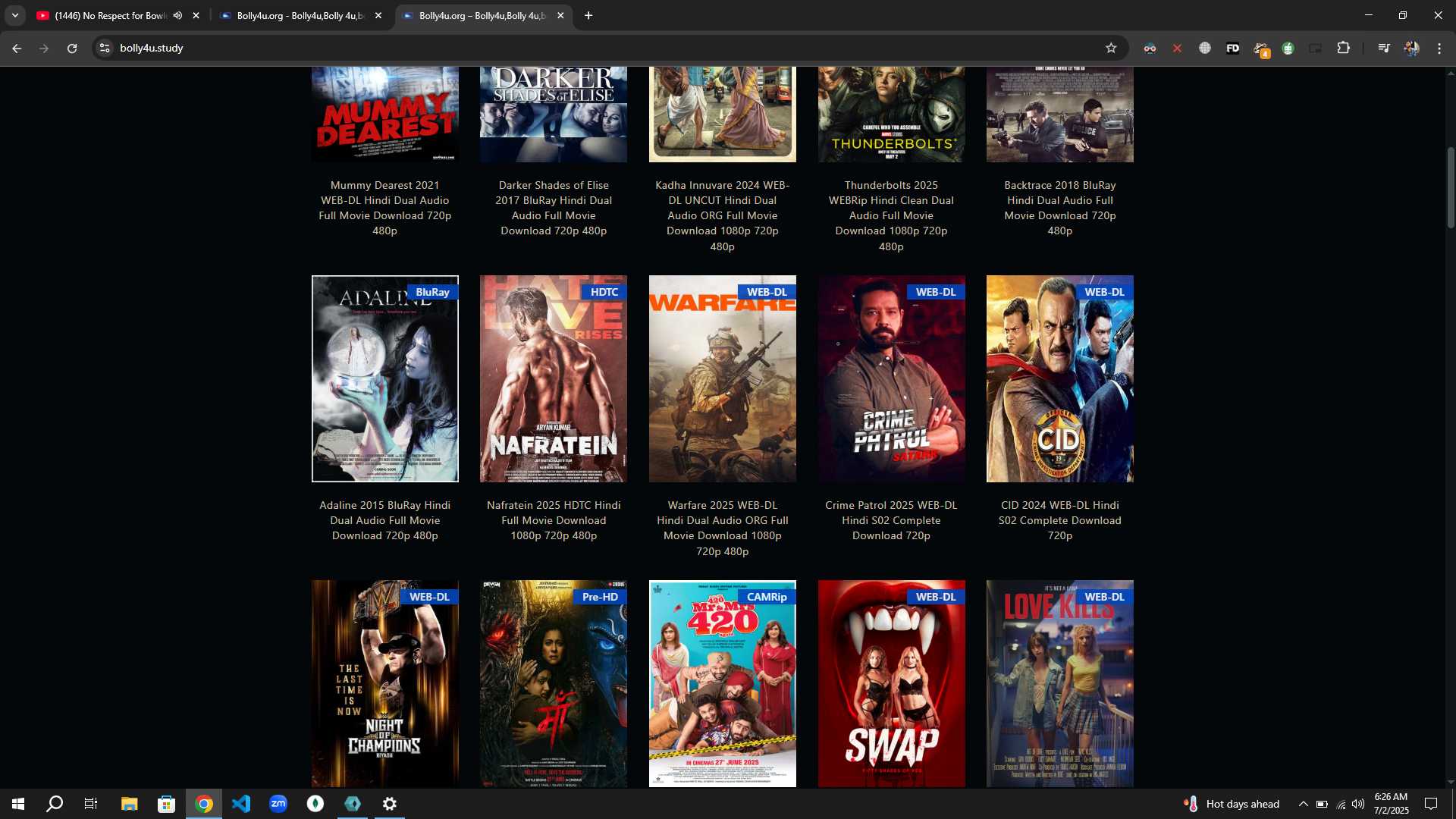
Task: Click the Swap movie poster
Action: coord(891,683)
